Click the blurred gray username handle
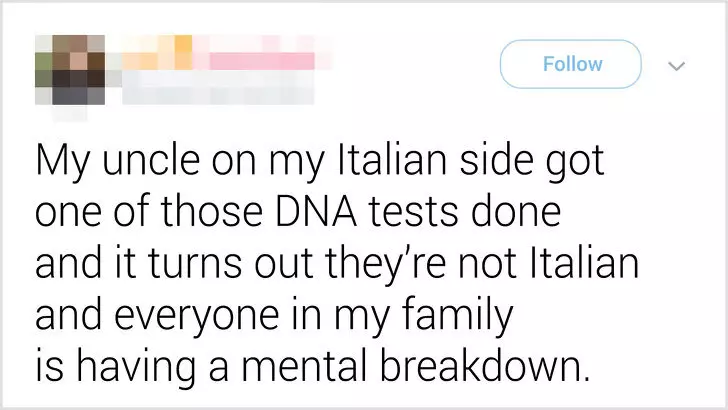The height and width of the screenshot is (410, 728). (218, 87)
